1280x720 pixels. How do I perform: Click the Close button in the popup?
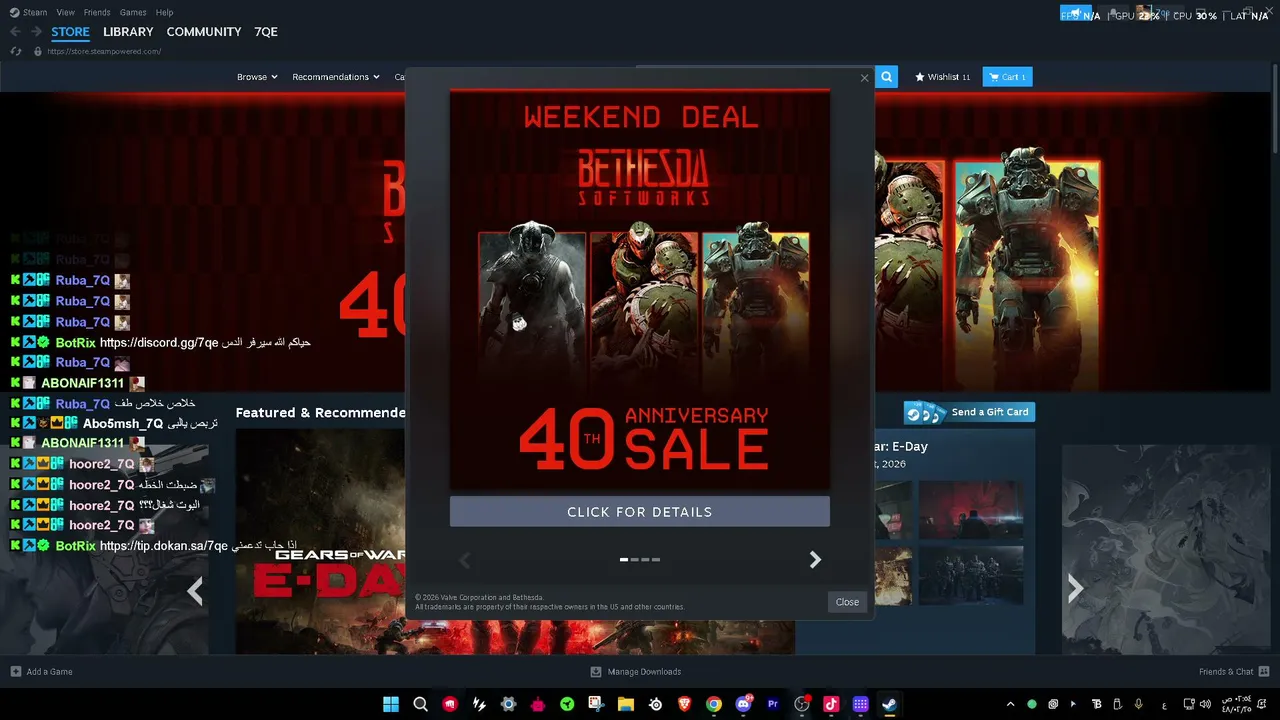coord(847,602)
